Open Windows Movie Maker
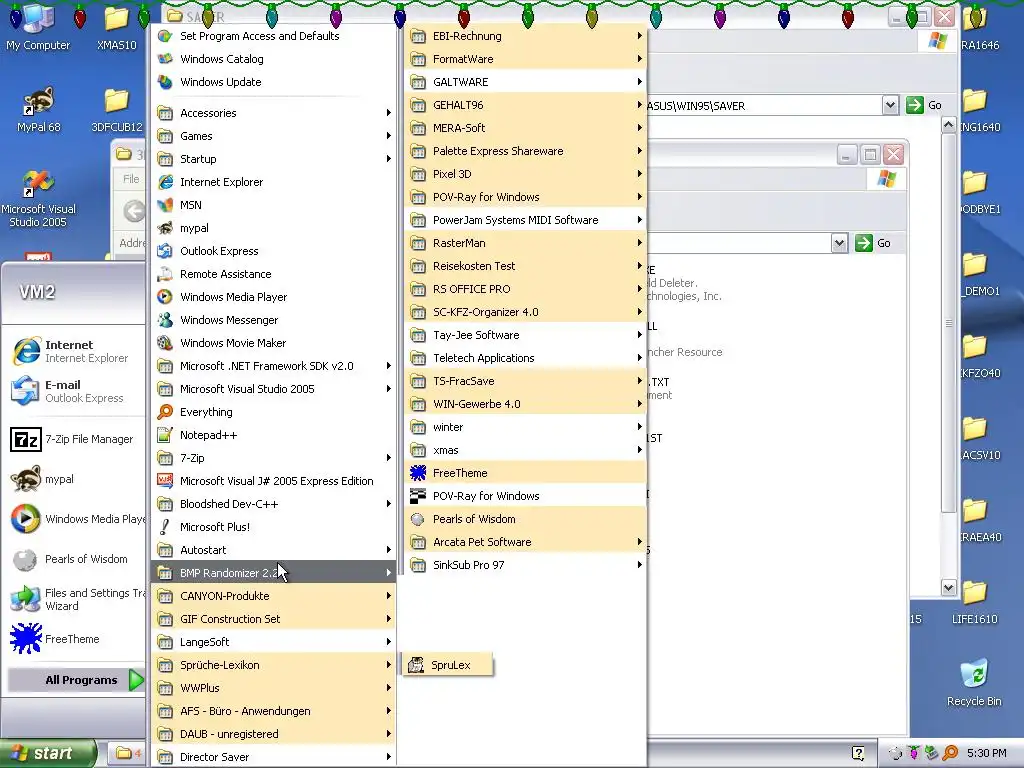The width and height of the screenshot is (1024, 768). pyautogui.click(x=274, y=343)
